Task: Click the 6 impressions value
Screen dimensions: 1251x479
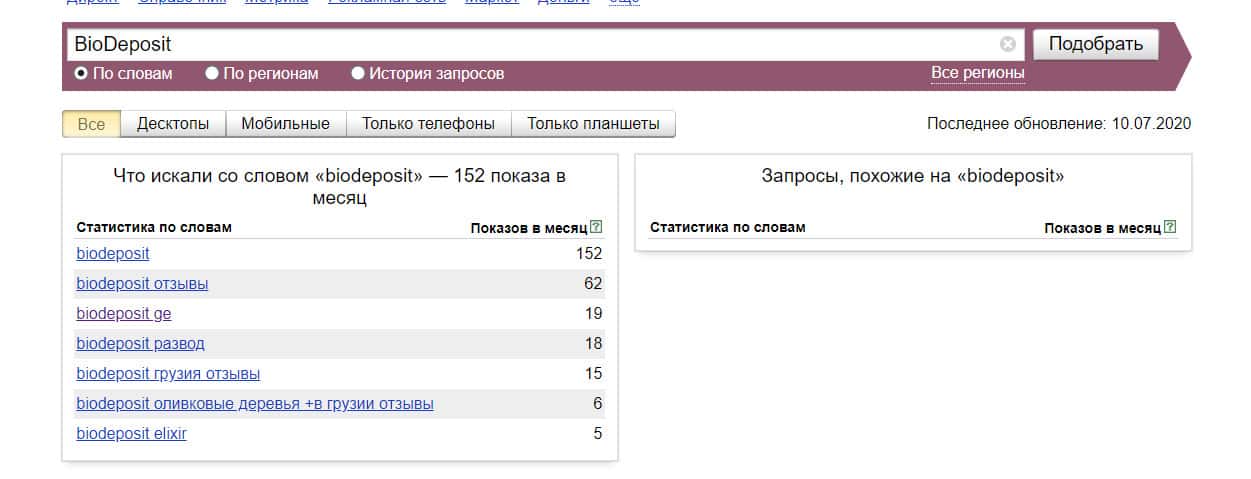Action: (598, 404)
